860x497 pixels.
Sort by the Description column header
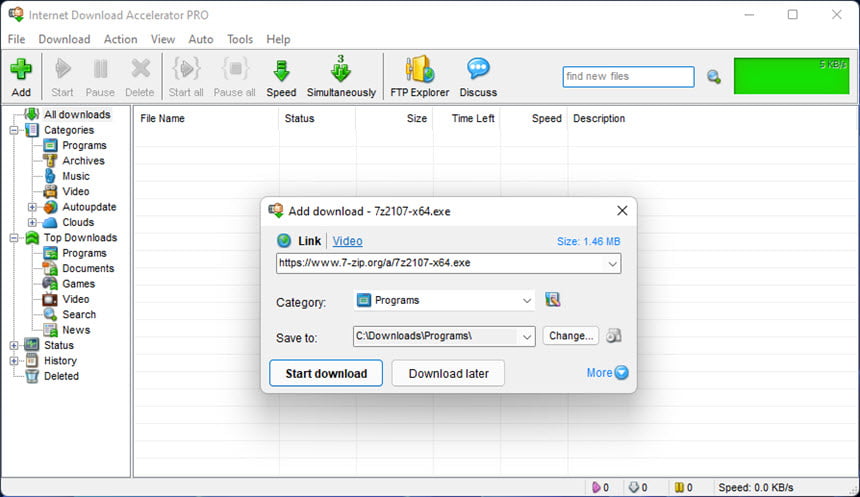pyautogui.click(x=599, y=118)
